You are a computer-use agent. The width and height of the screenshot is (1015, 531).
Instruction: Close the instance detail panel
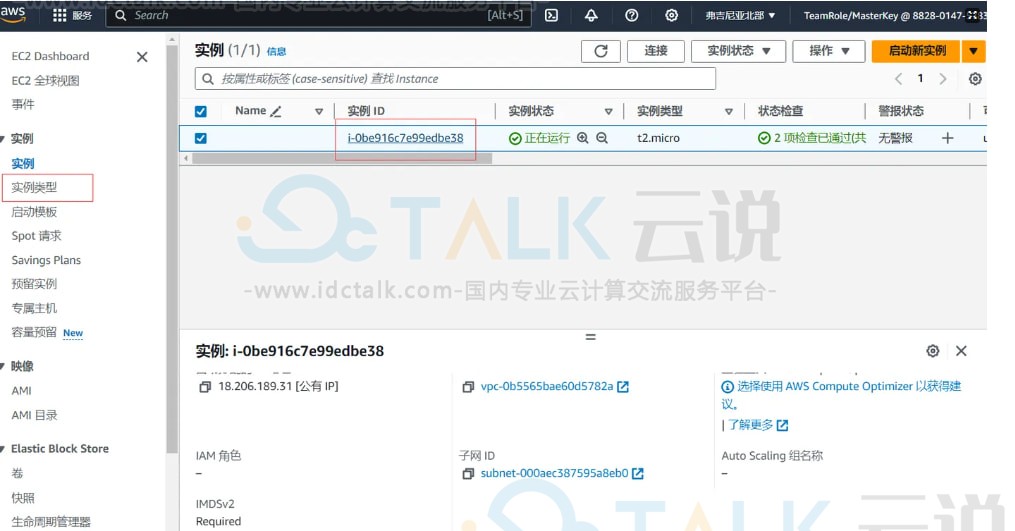[961, 351]
